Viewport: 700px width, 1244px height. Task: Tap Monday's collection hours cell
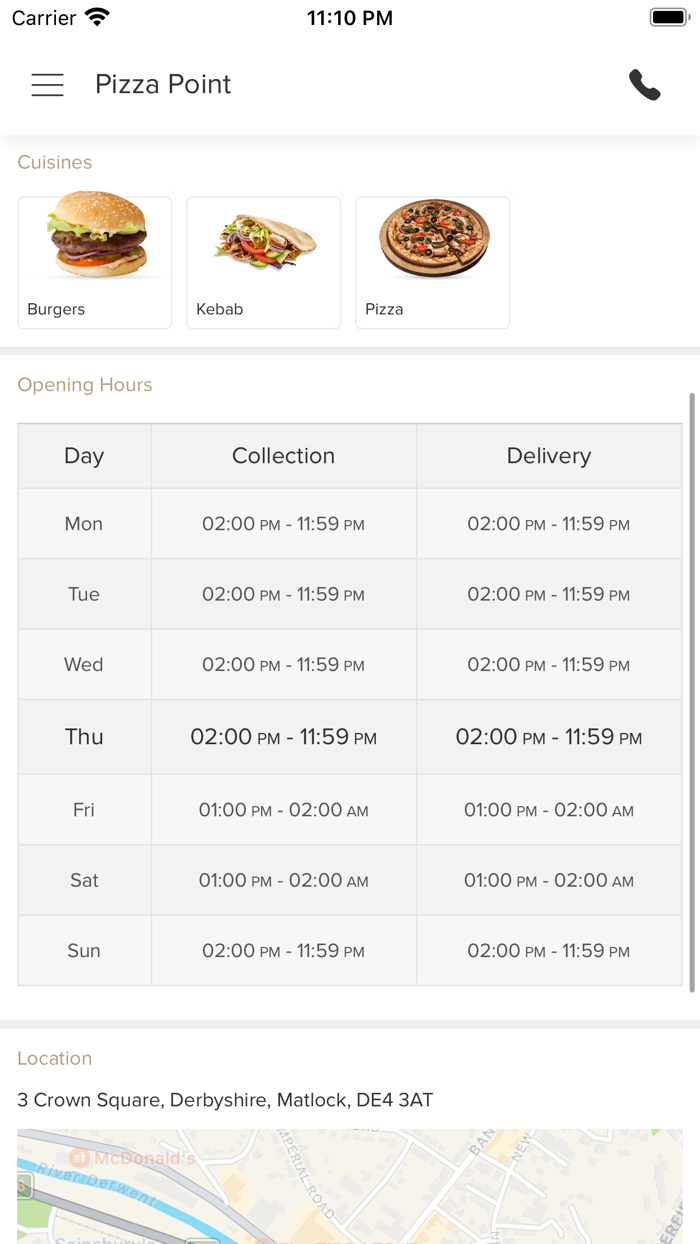click(x=283, y=524)
